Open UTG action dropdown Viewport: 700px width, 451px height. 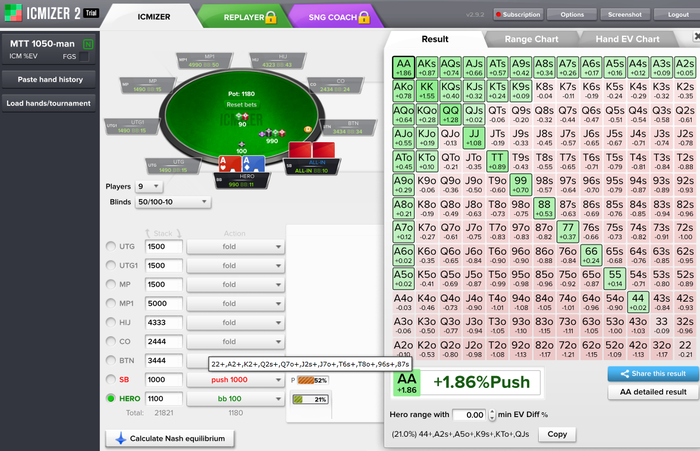pyautogui.click(x=235, y=246)
